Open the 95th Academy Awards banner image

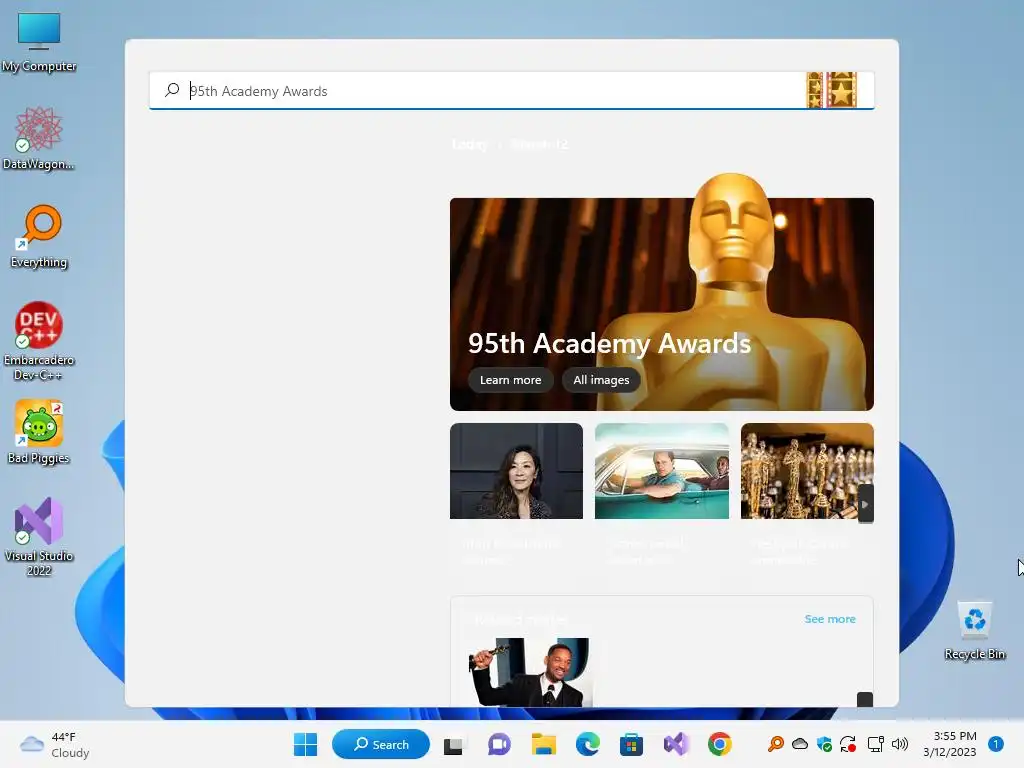point(662,304)
